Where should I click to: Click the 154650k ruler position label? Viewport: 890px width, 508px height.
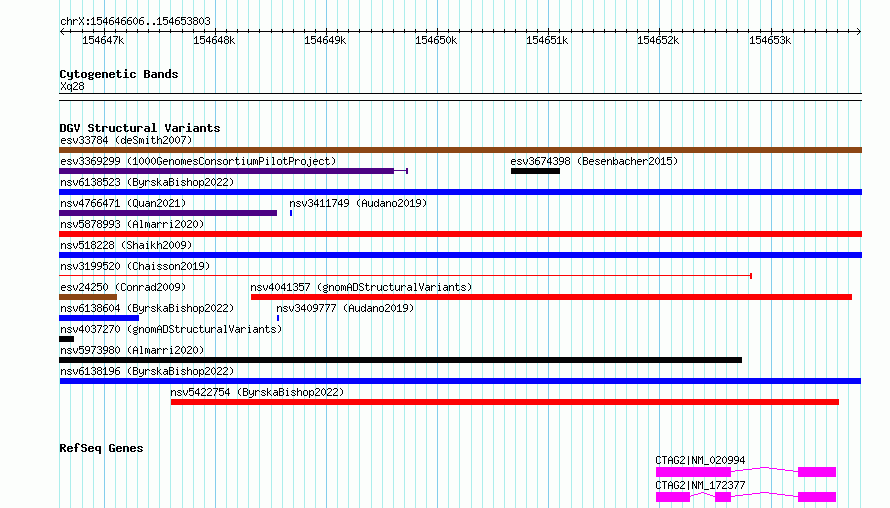tap(436, 40)
